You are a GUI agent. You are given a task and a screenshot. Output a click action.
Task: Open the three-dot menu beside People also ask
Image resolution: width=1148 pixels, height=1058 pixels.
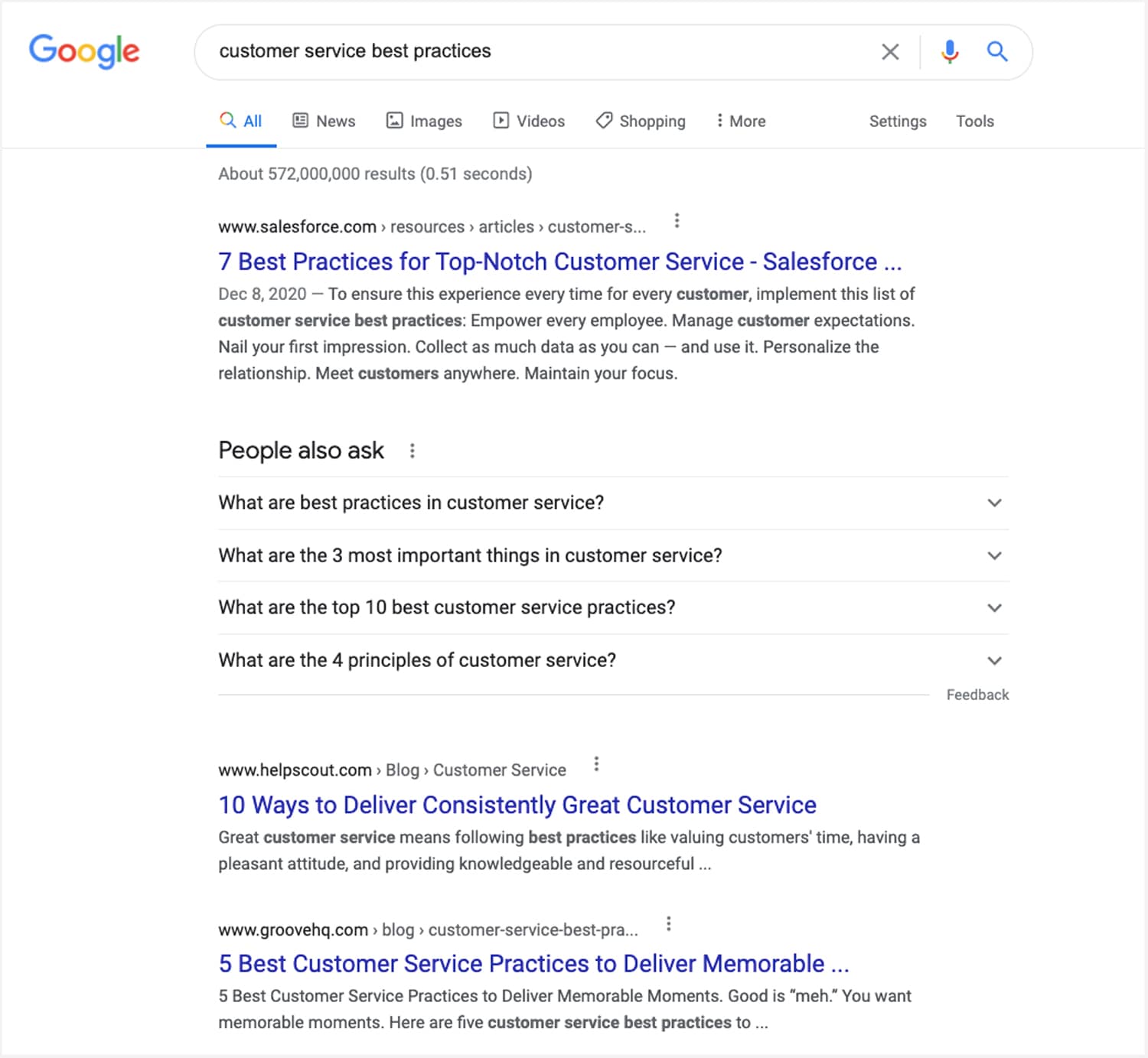413,451
